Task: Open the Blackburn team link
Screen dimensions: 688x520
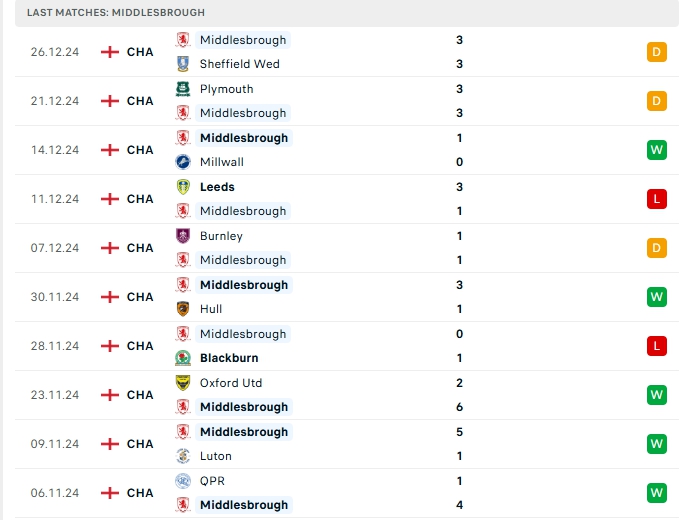Action: 229,358
